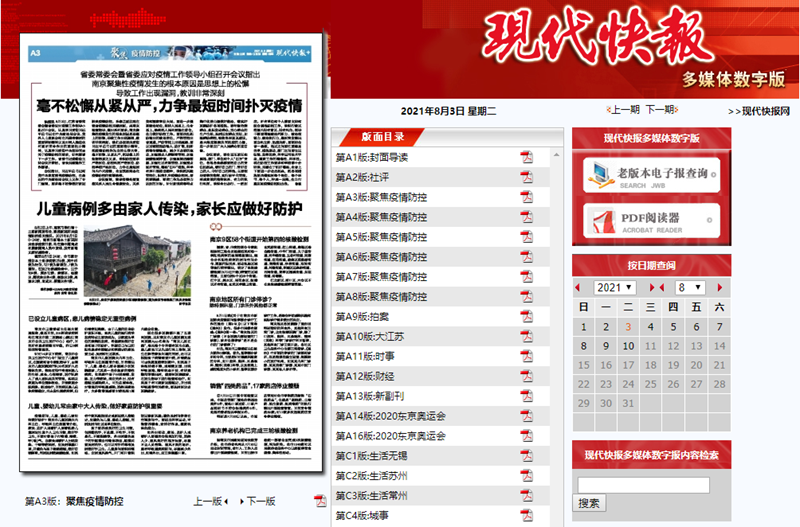Open 第A10版:大江苏 page link
Screen dimensions: 800x527
tap(370, 336)
